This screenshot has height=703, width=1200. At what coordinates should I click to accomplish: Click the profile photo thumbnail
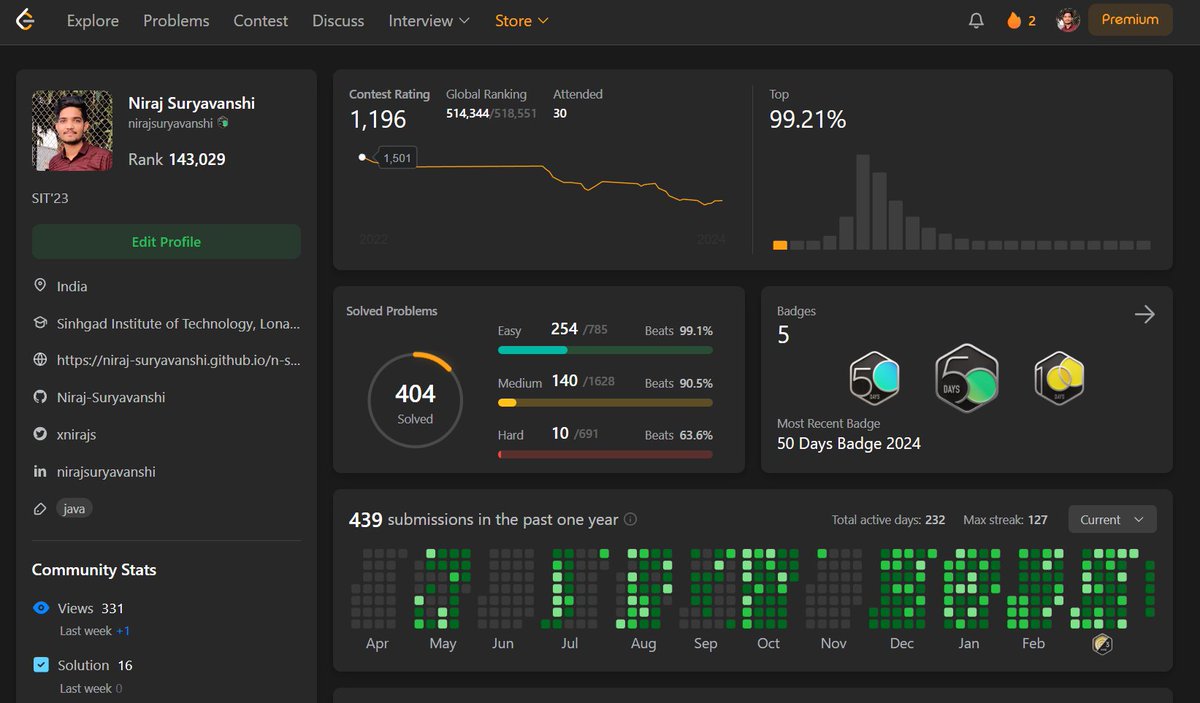[72, 131]
